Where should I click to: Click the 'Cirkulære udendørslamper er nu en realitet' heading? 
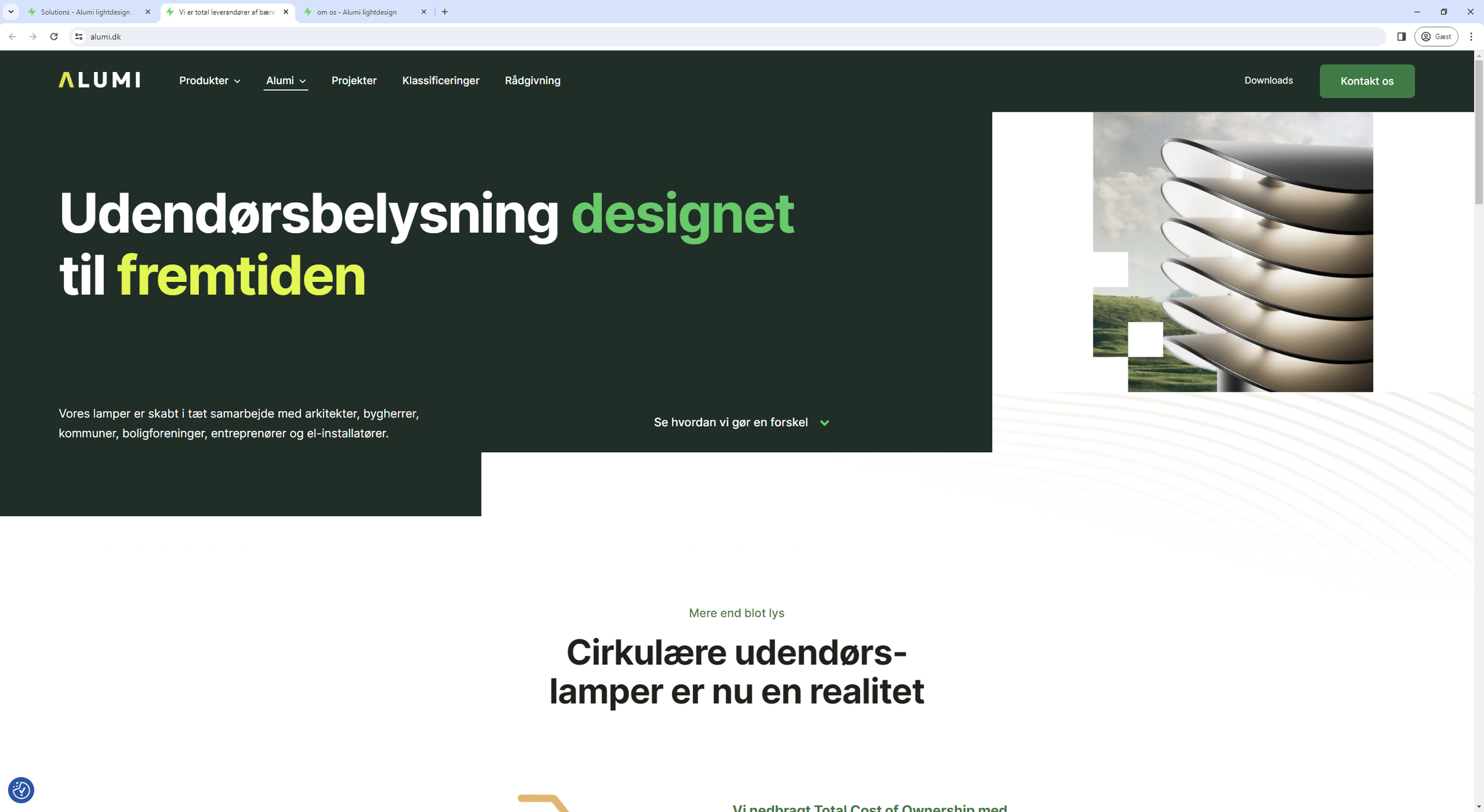pos(737,672)
